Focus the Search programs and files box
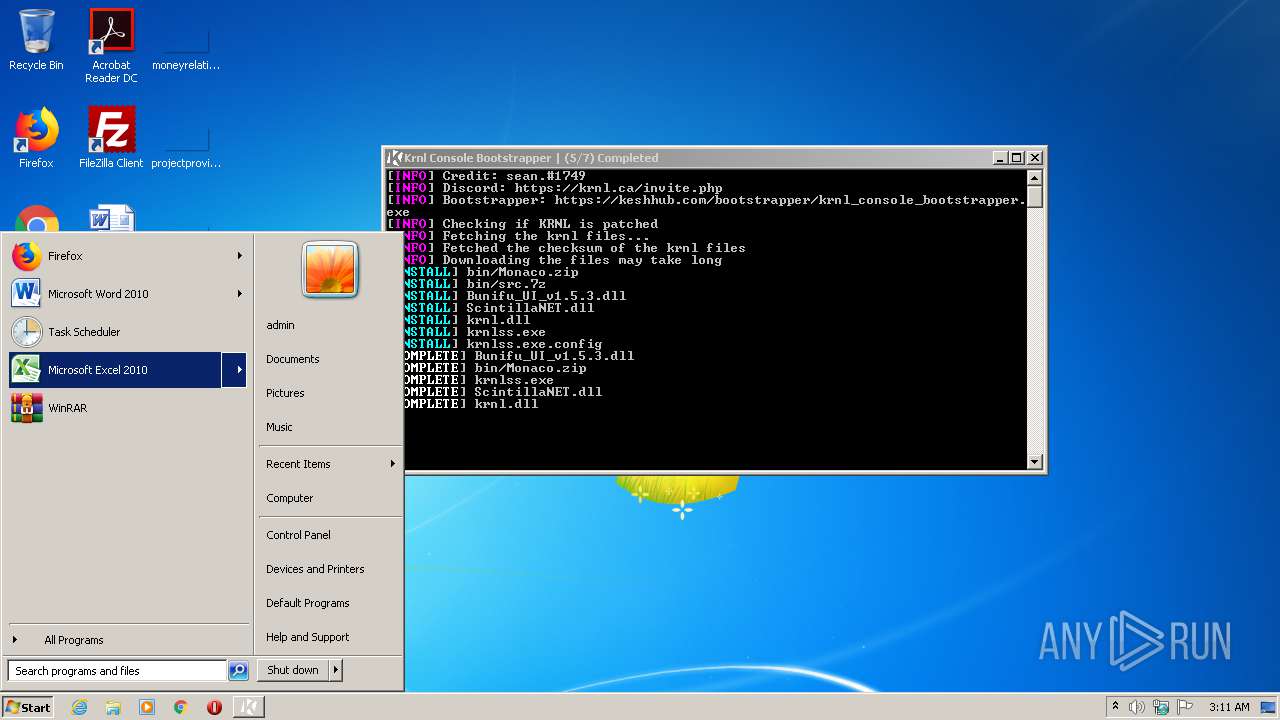This screenshot has height=720, width=1280. point(118,671)
